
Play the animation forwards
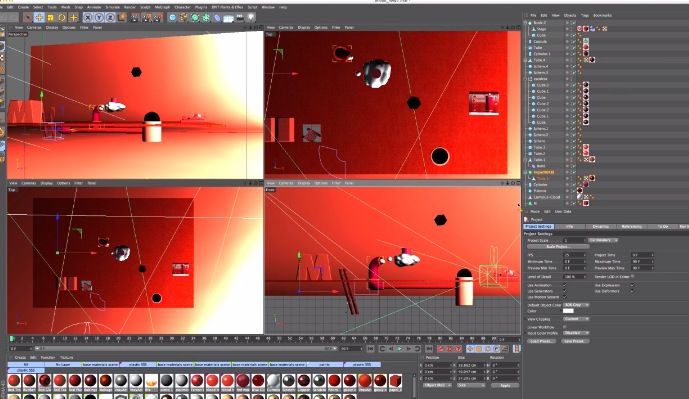point(399,348)
